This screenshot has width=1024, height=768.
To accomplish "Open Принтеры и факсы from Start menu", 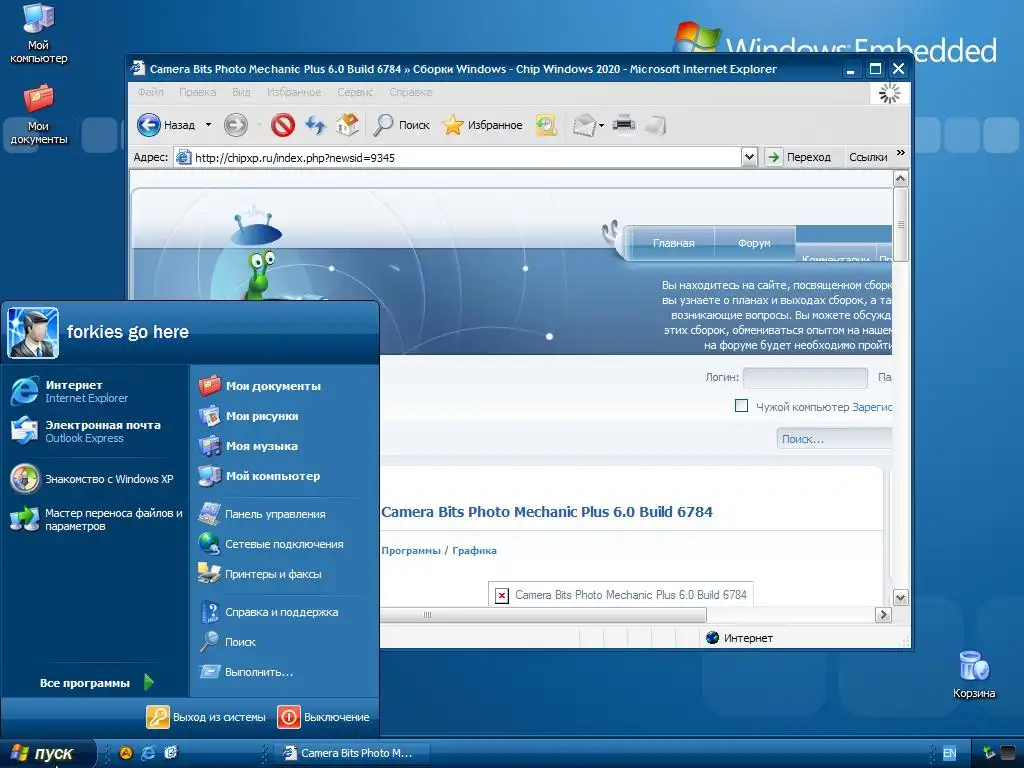I will [260, 574].
